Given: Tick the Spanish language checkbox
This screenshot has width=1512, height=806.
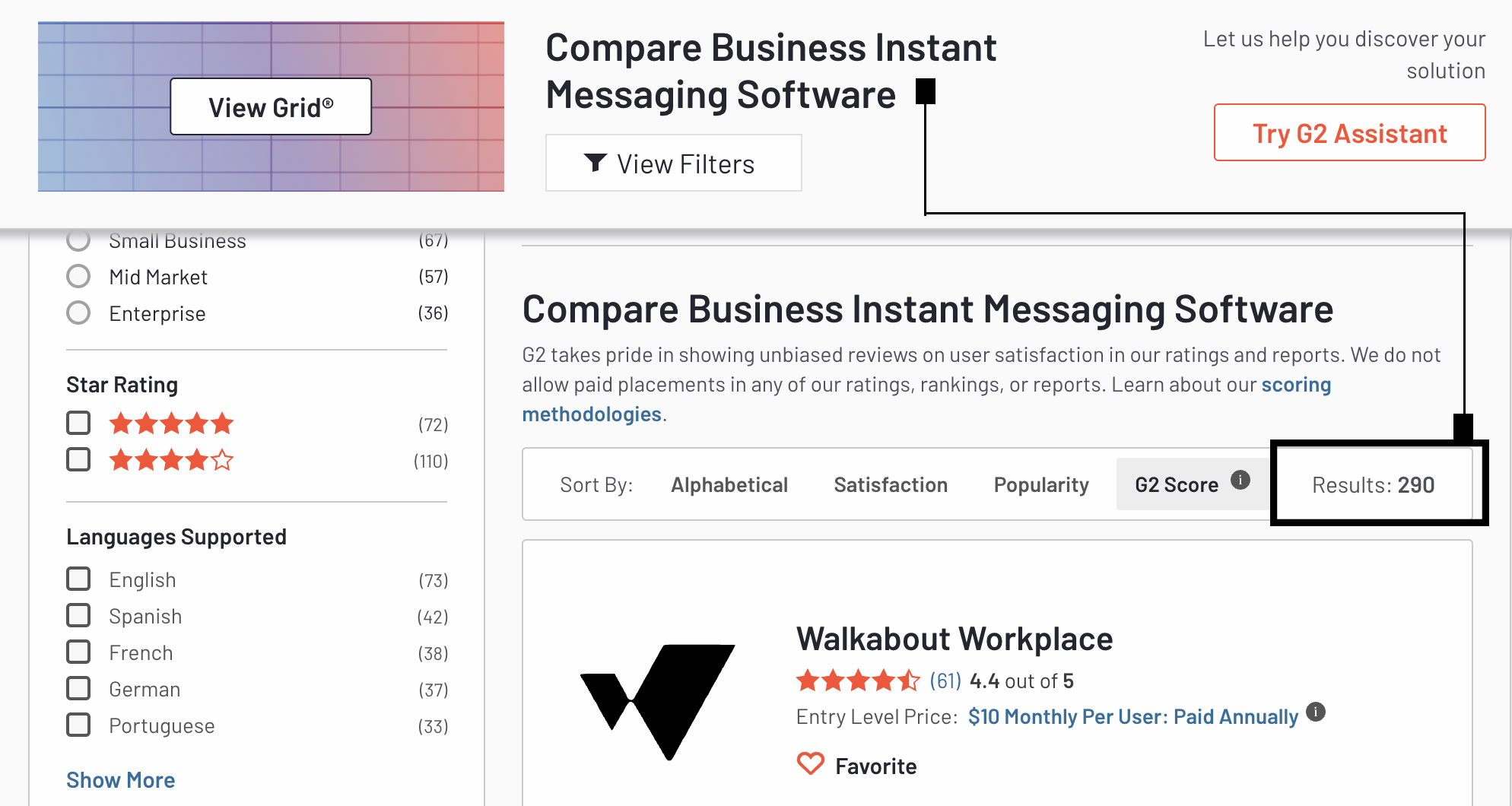Looking at the screenshot, I should tap(78, 615).
